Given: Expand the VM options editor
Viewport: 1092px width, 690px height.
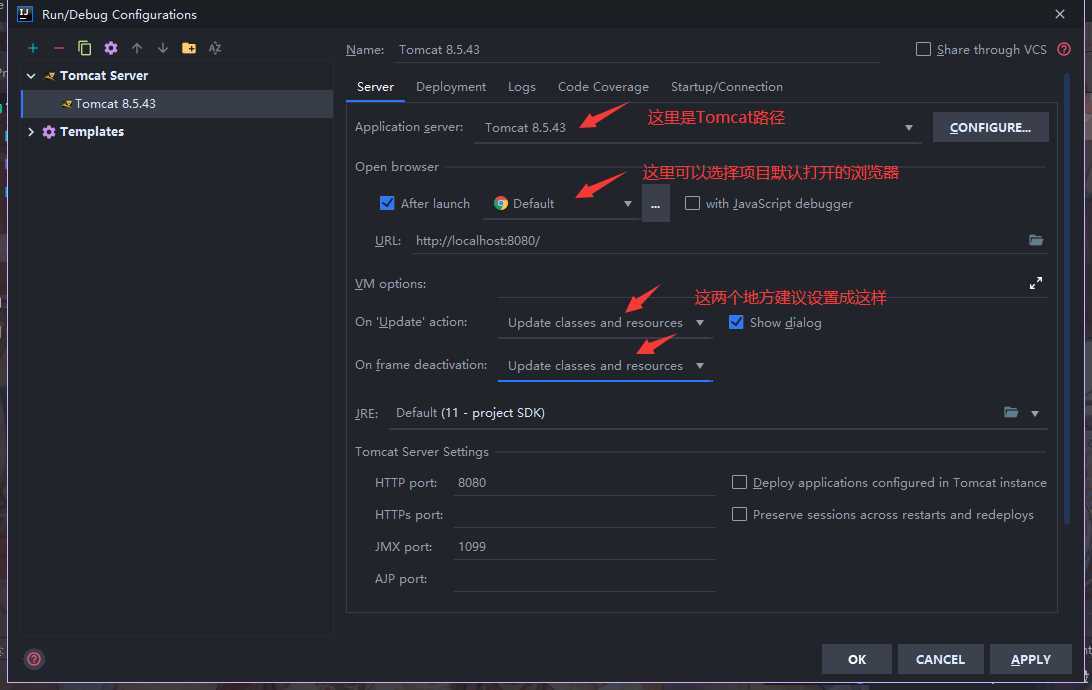Looking at the screenshot, I should point(1036,283).
